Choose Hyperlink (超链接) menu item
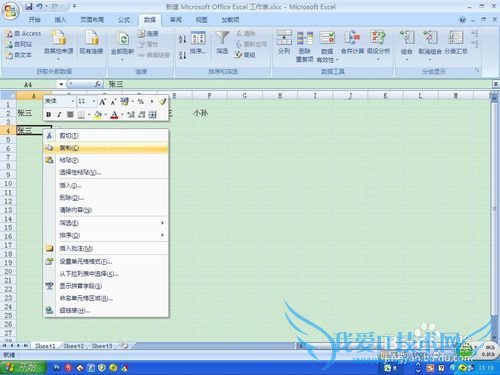This screenshot has width=500, height=375. tap(106, 310)
